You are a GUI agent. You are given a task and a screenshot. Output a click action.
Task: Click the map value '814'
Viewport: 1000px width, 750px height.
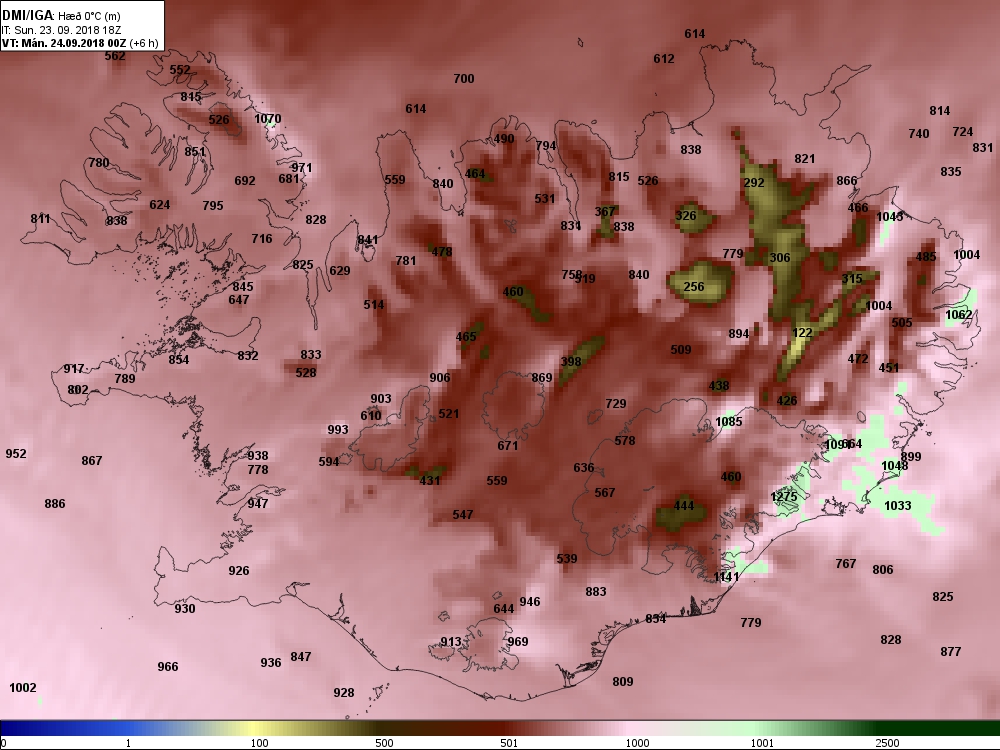[x=939, y=111]
